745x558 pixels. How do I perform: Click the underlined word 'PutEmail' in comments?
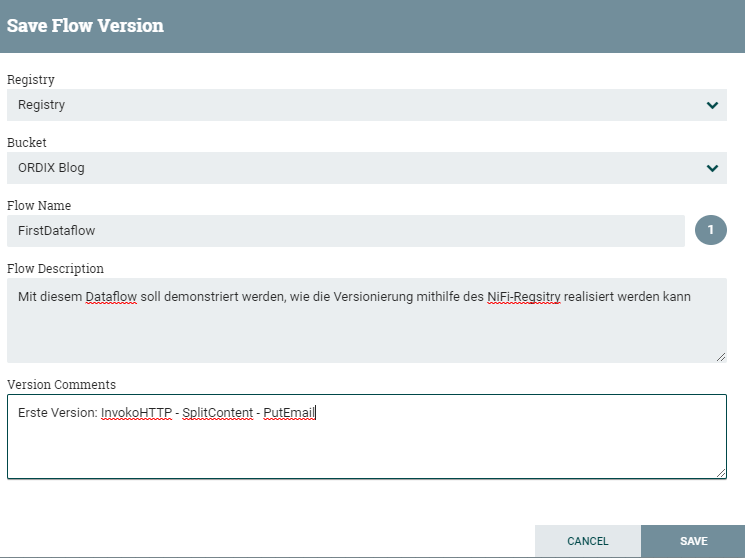(x=289, y=413)
